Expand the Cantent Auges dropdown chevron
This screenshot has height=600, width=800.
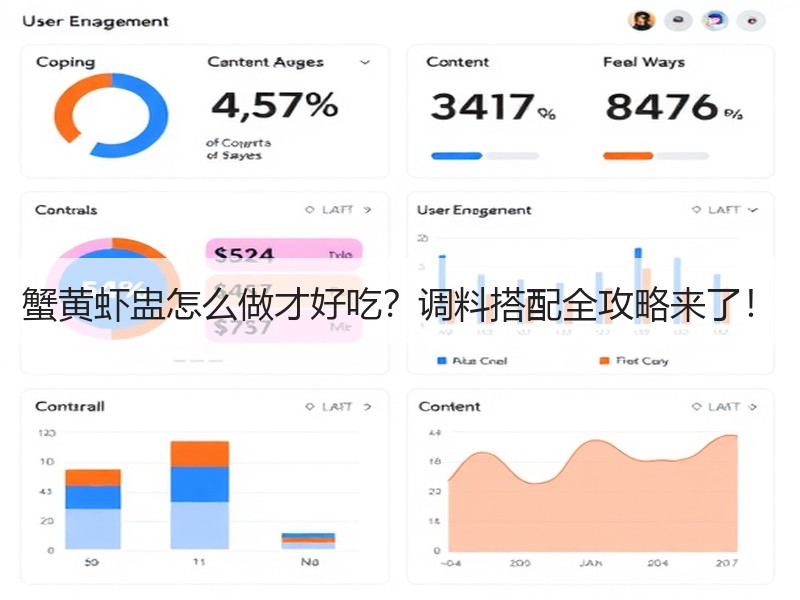(x=365, y=63)
